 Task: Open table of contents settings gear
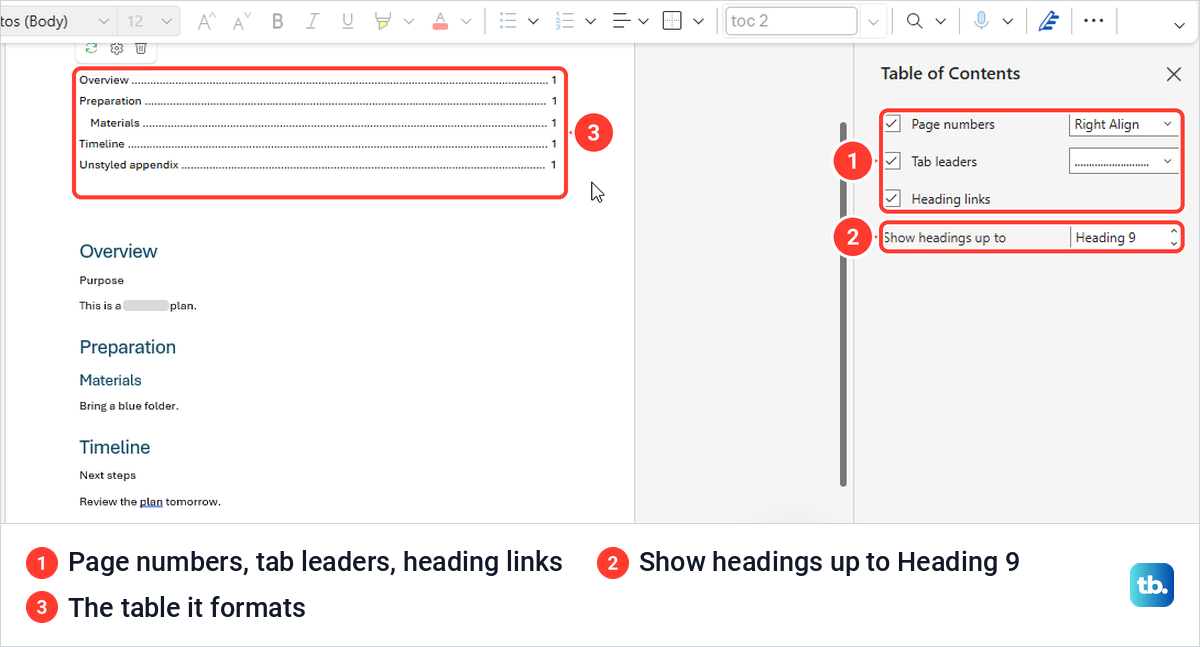(116, 47)
